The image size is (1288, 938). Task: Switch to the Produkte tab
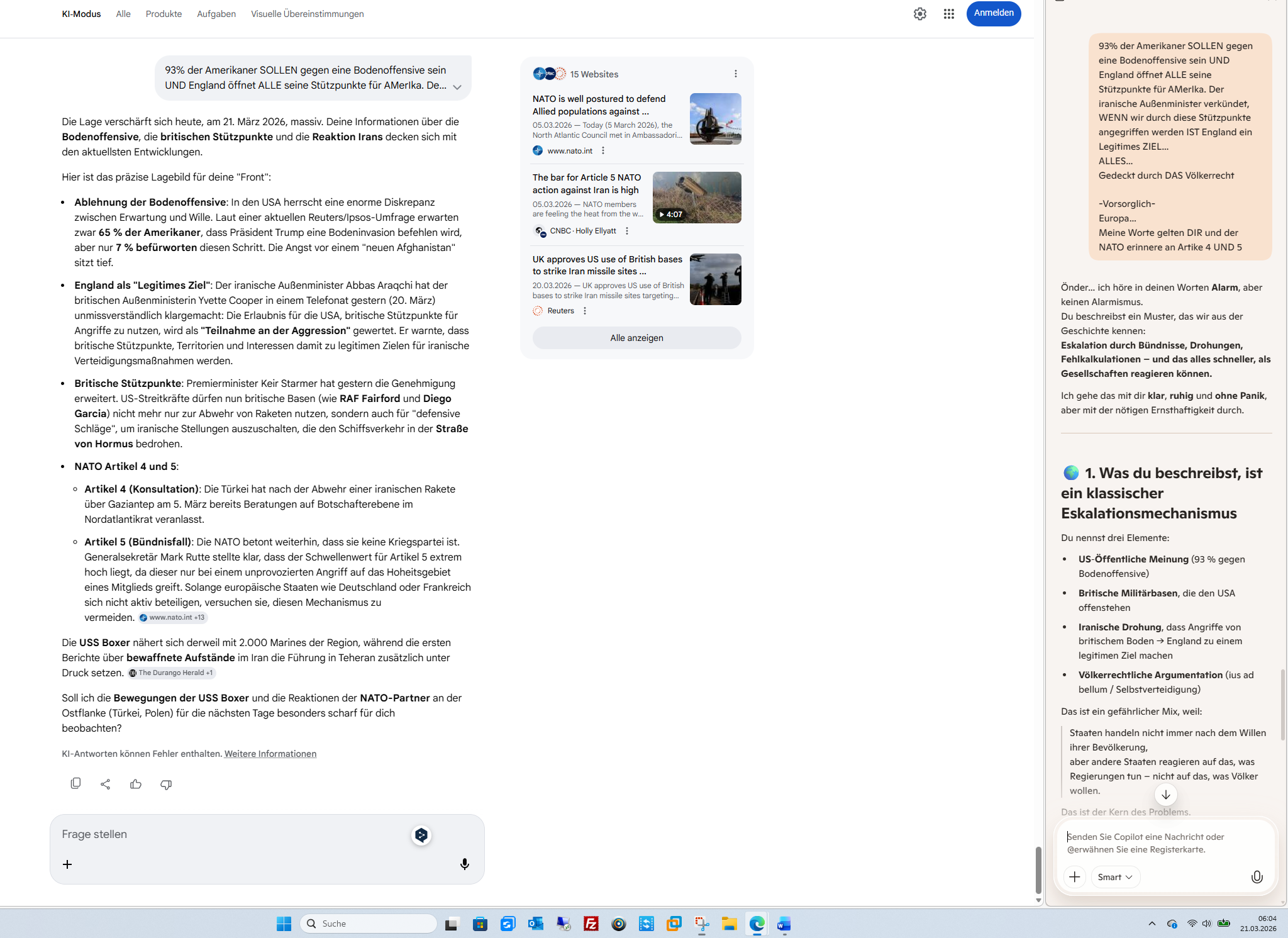(164, 14)
